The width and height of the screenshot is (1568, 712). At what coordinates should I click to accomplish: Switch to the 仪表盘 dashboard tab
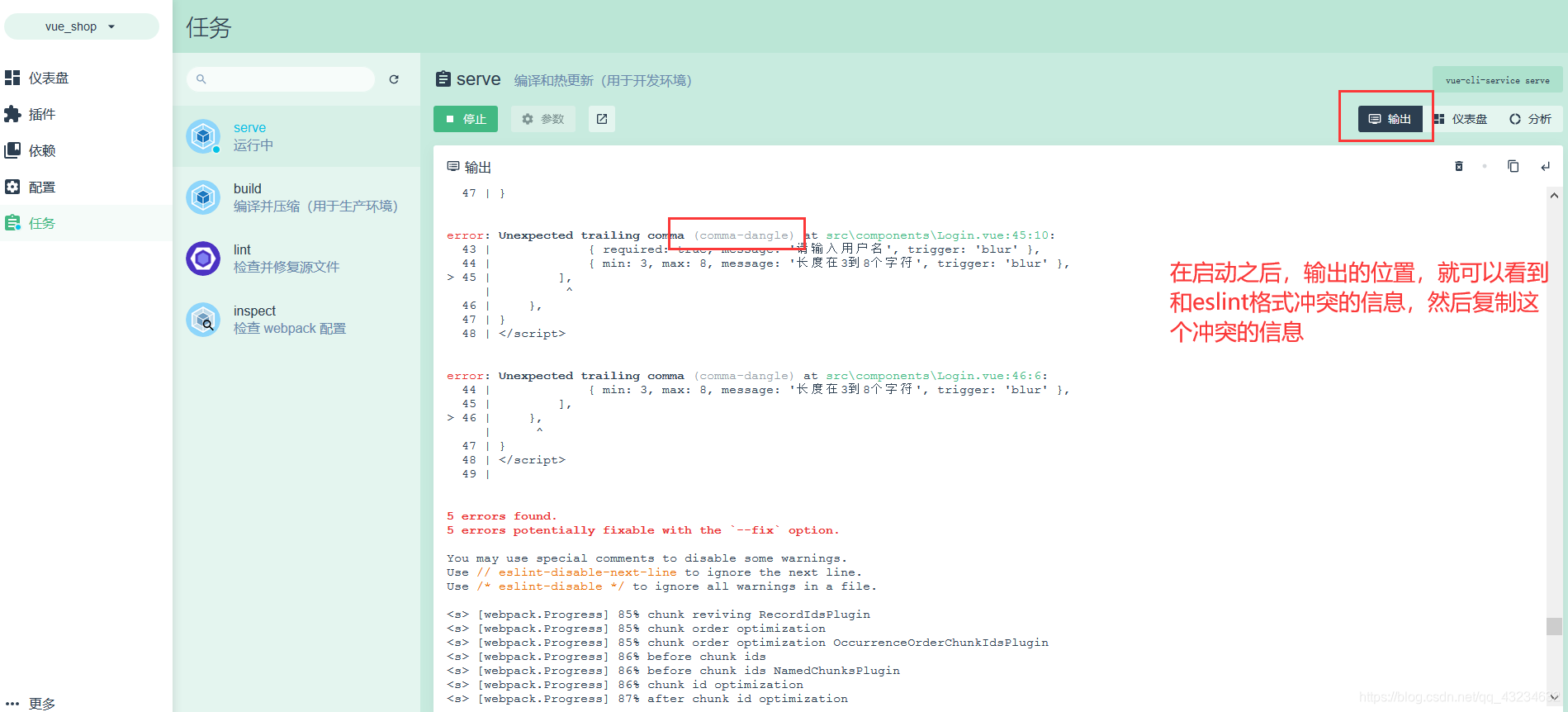coord(1461,119)
